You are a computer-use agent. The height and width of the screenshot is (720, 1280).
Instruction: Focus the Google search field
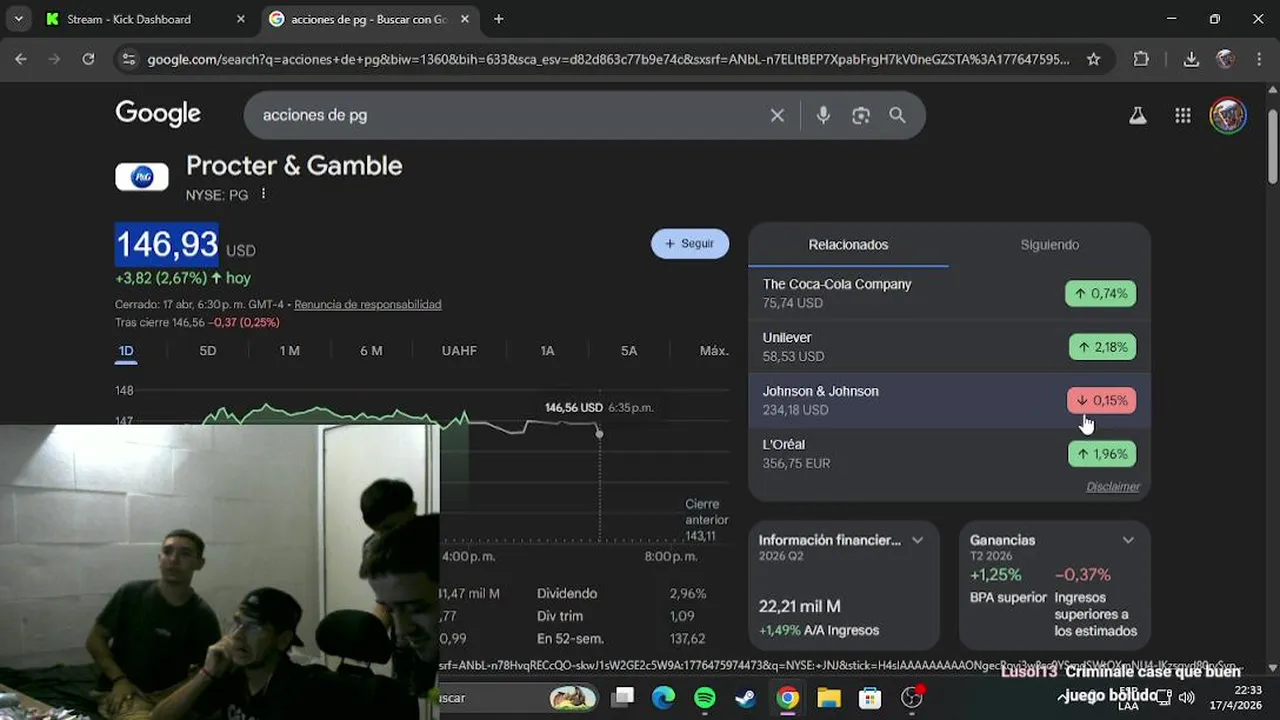[510, 115]
